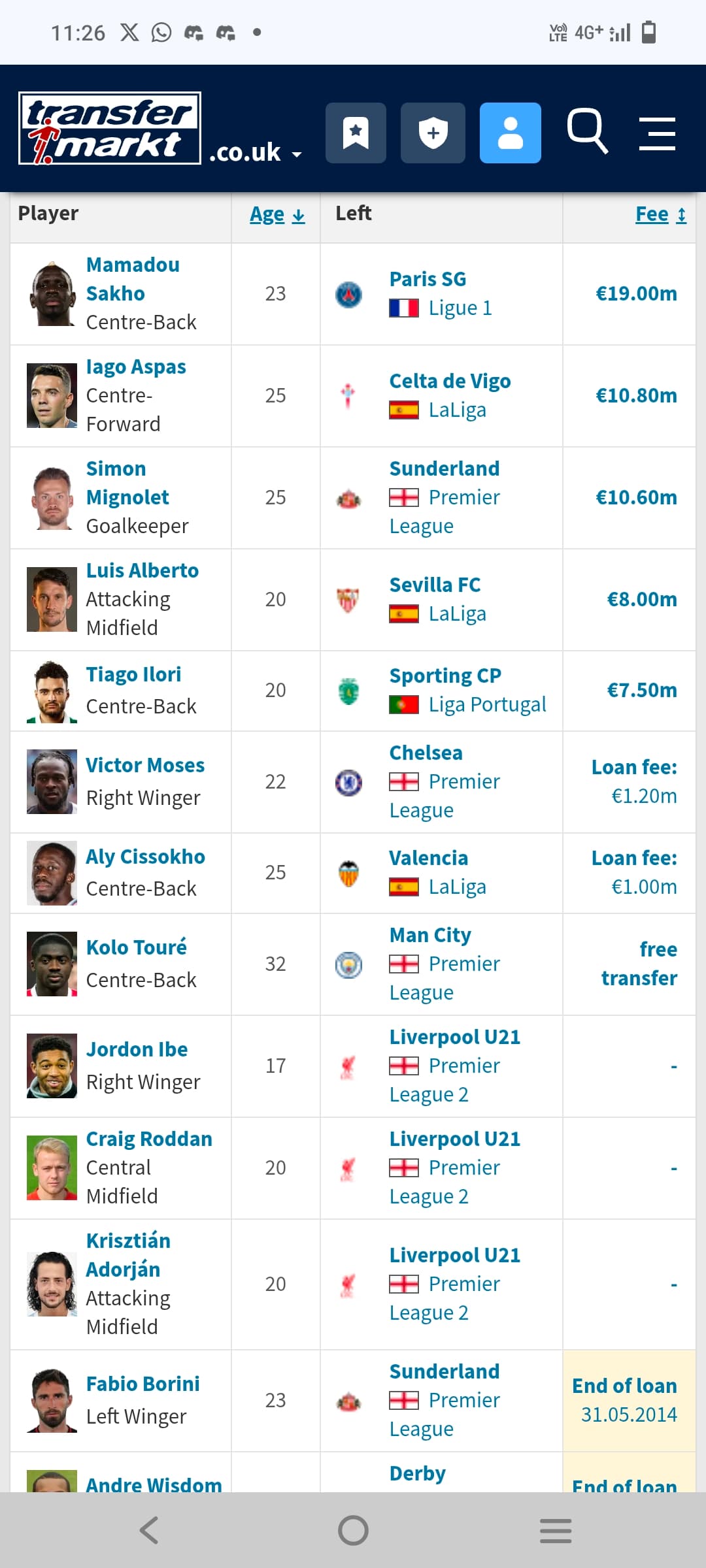The height and width of the screenshot is (1568, 706).
Task: Tap the Valencia club crest
Action: point(348,874)
